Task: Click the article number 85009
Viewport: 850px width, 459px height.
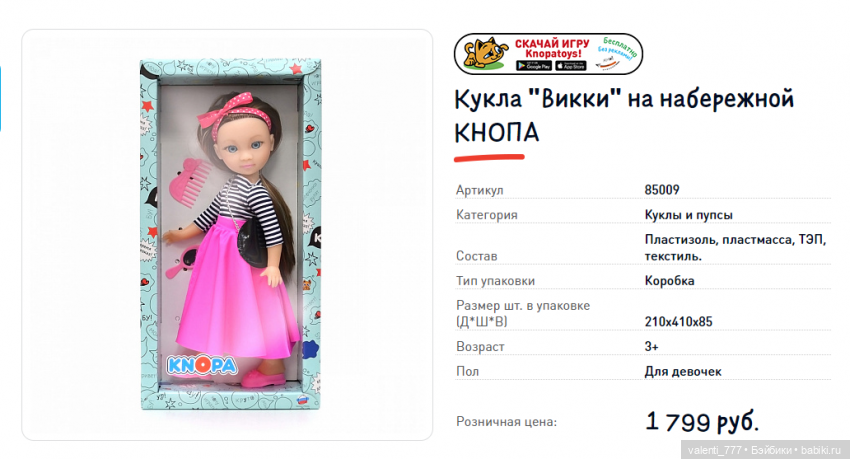Action: tap(662, 190)
